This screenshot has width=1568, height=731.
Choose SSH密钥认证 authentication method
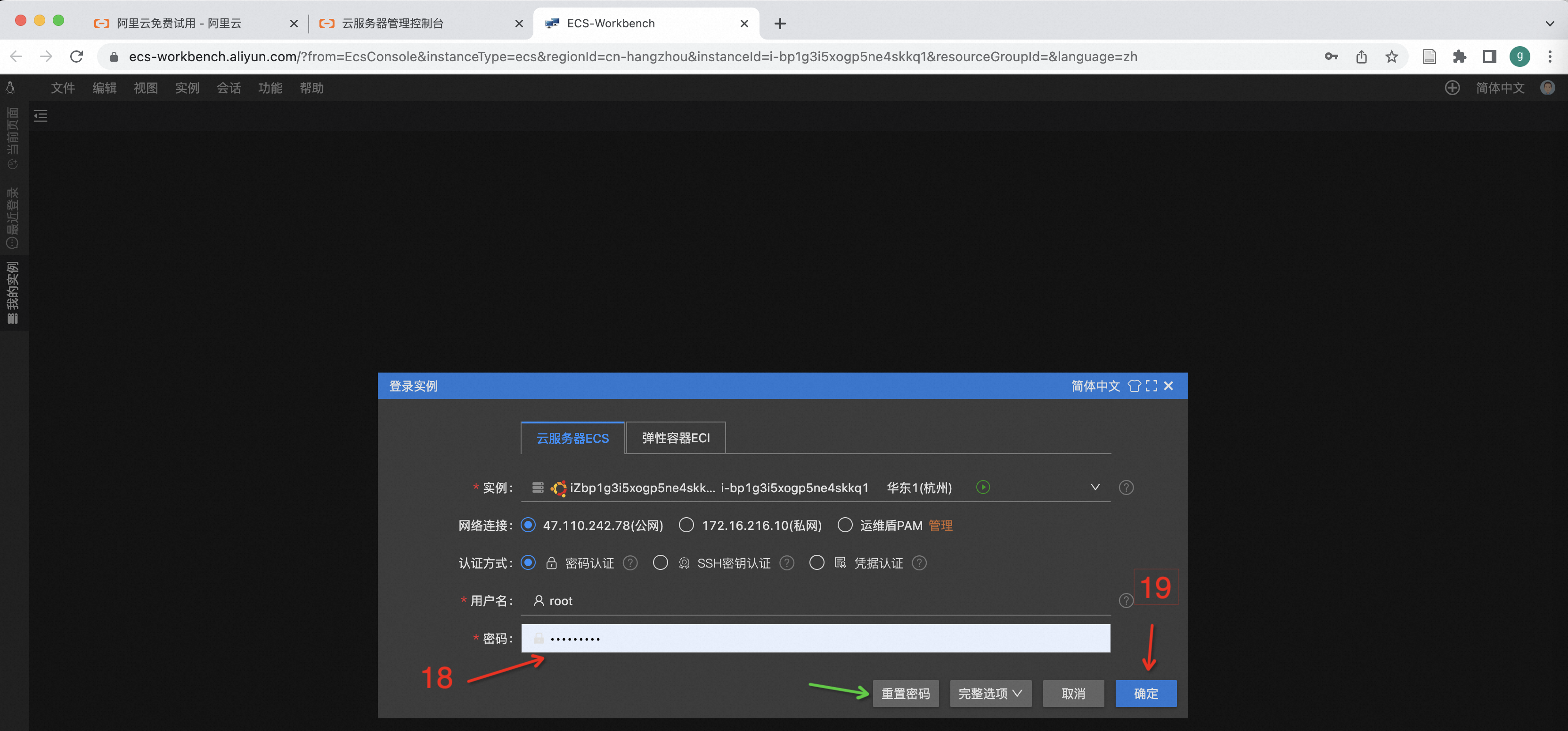(661, 563)
